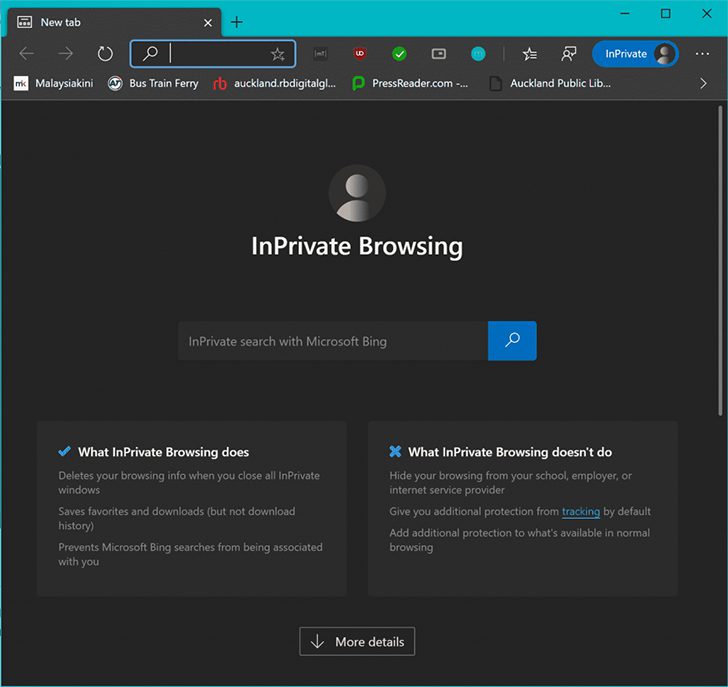Click the star to favorite this page
The width and height of the screenshot is (728, 687).
pos(278,54)
